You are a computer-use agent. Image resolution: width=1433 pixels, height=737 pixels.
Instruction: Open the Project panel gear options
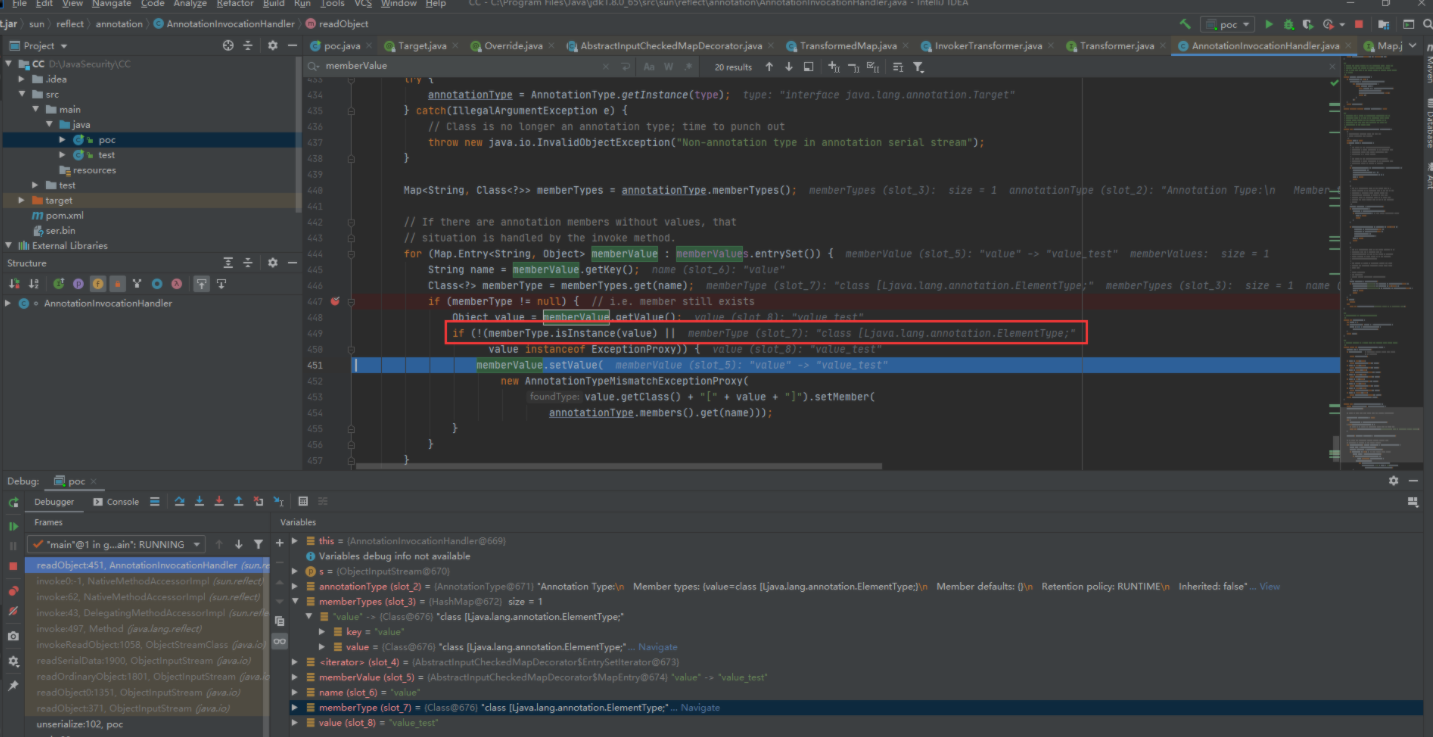click(x=272, y=45)
